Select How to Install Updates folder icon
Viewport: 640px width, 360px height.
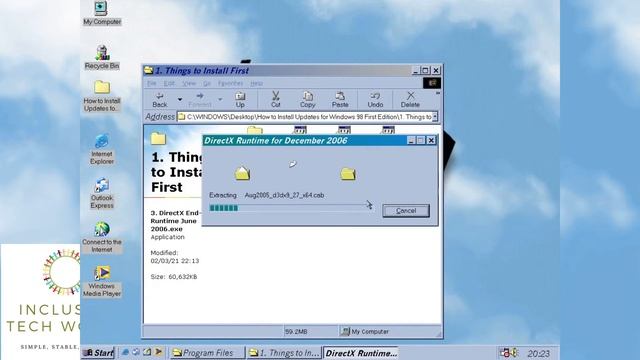point(102,96)
